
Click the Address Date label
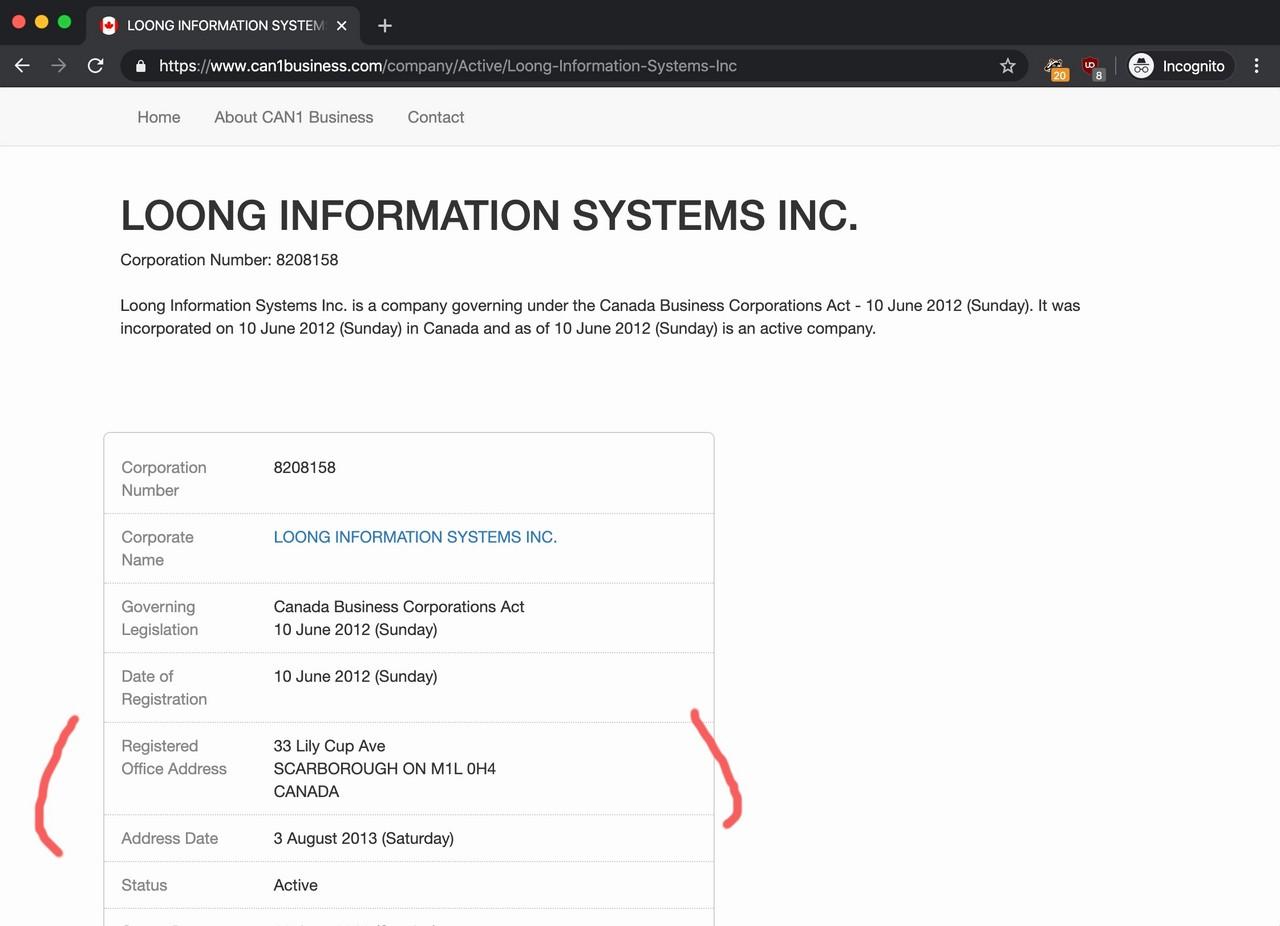pos(170,838)
